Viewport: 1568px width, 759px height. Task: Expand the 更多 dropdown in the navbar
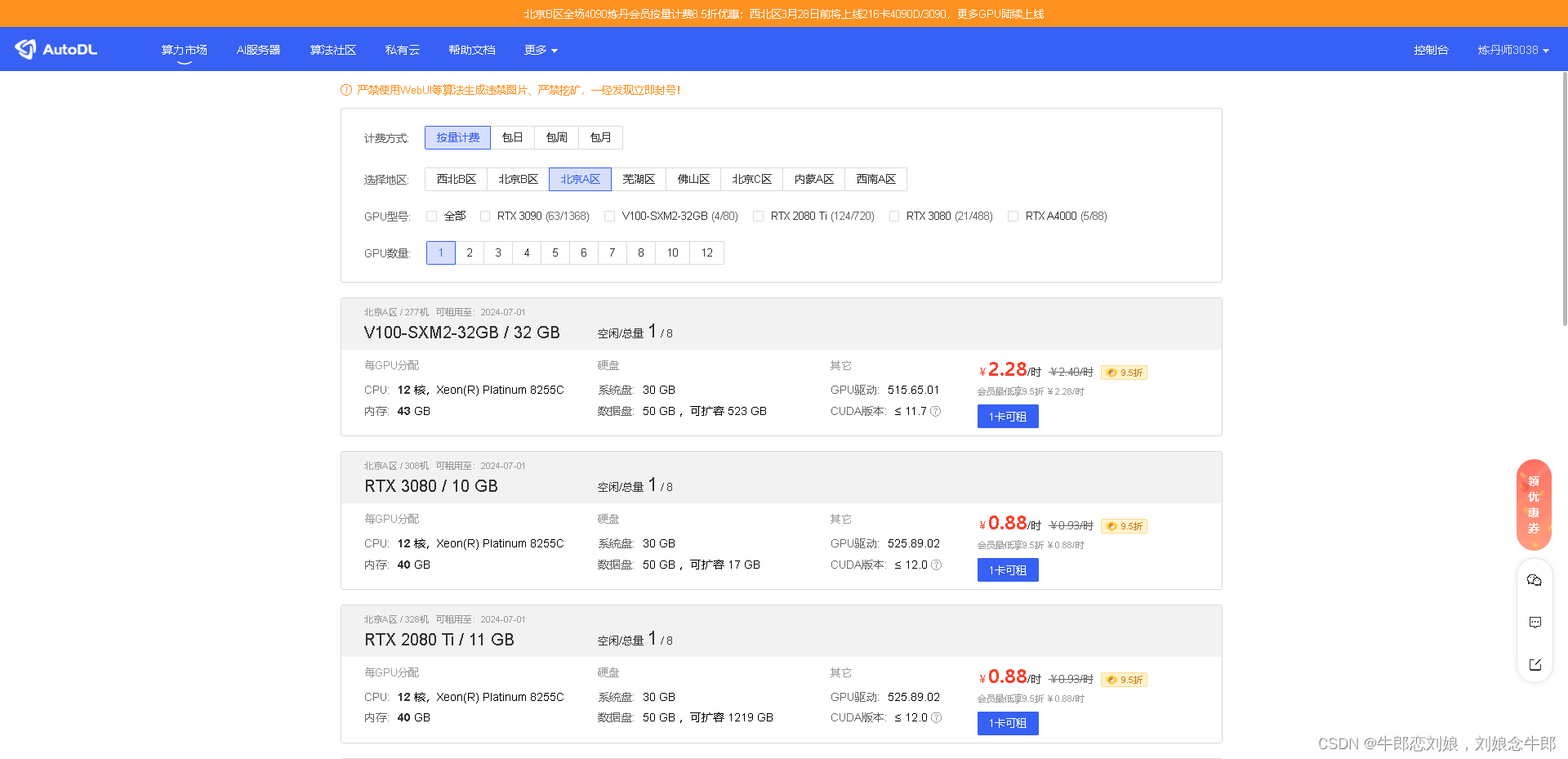541,50
